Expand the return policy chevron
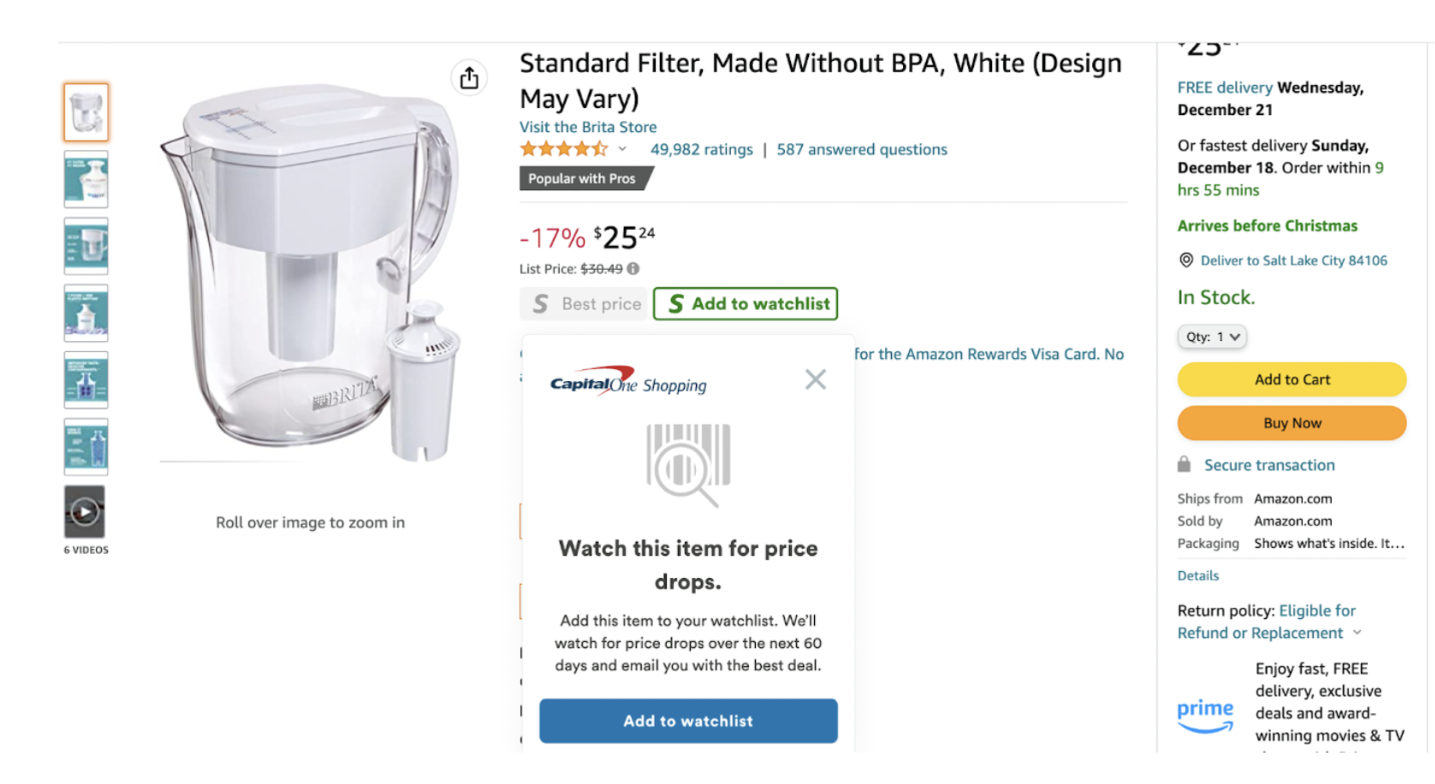The image size is (1435, 784). point(1357,632)
